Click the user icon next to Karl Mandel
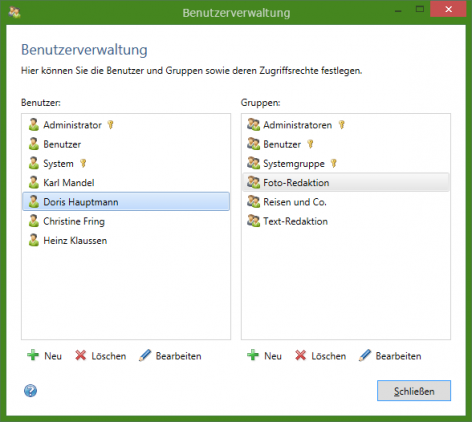This screenshot has width=472, height=422. click(34, 182)
